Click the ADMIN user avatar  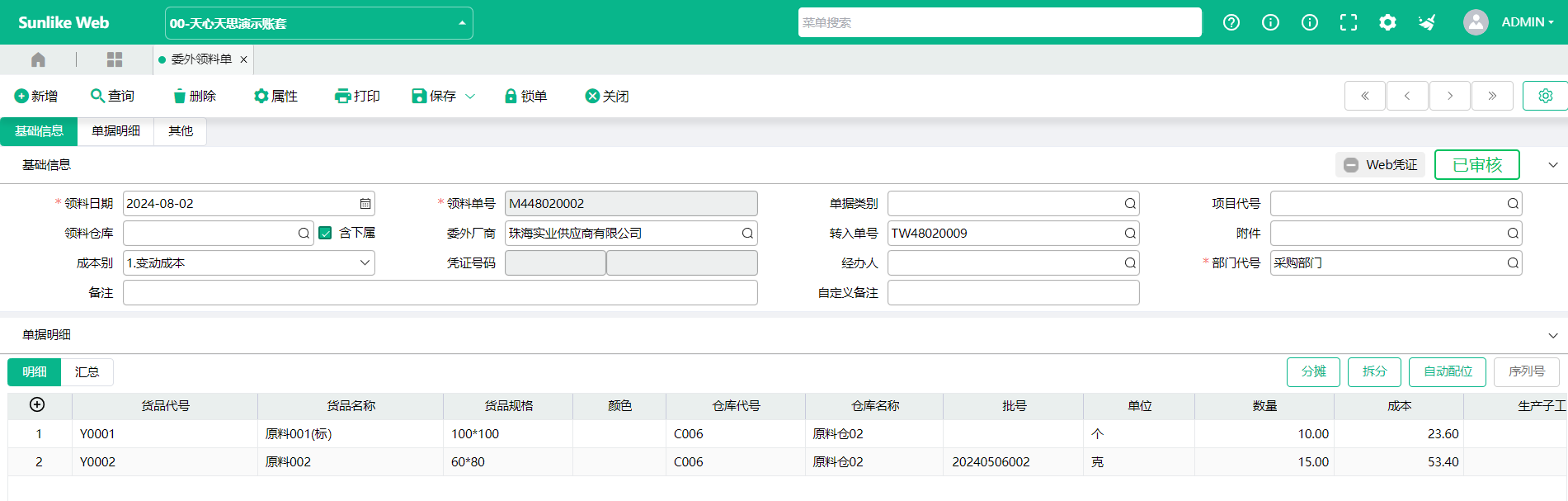[1476, 22]
